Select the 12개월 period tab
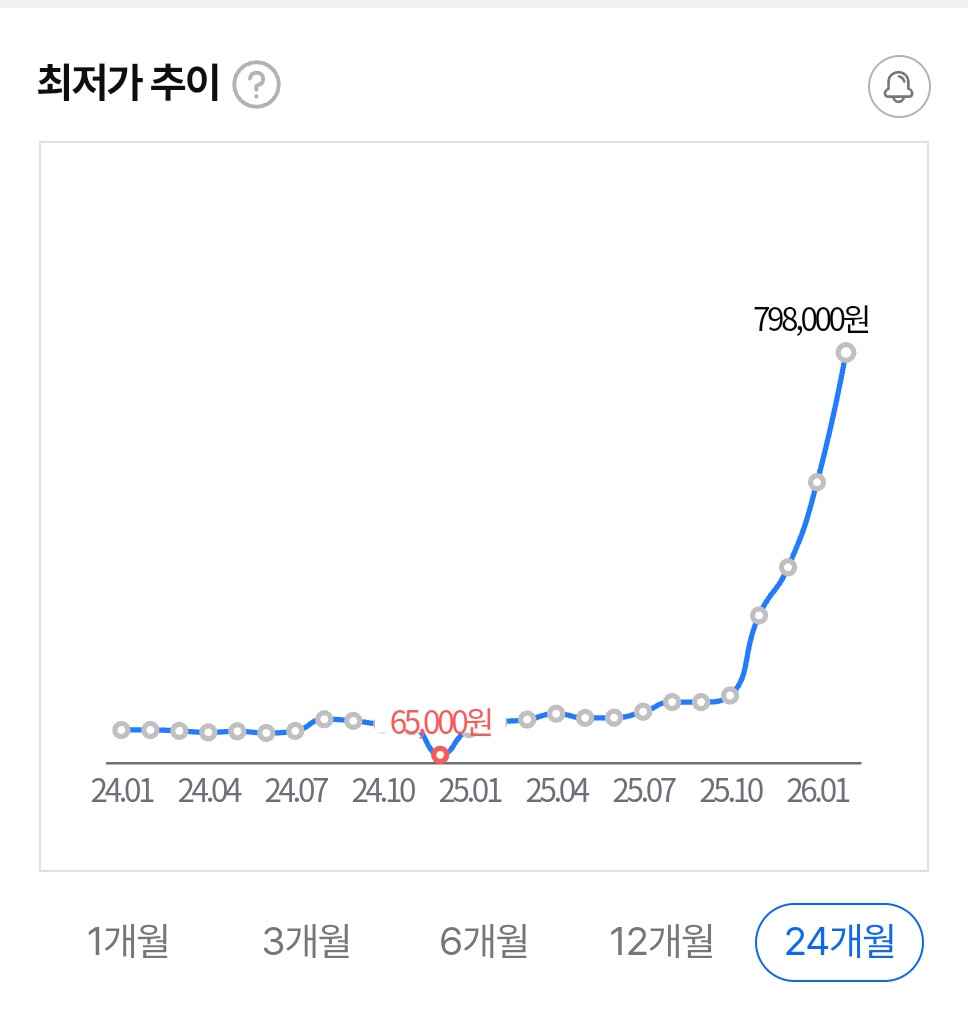The height and width of the screenshot is (1025, 968). 661,941
